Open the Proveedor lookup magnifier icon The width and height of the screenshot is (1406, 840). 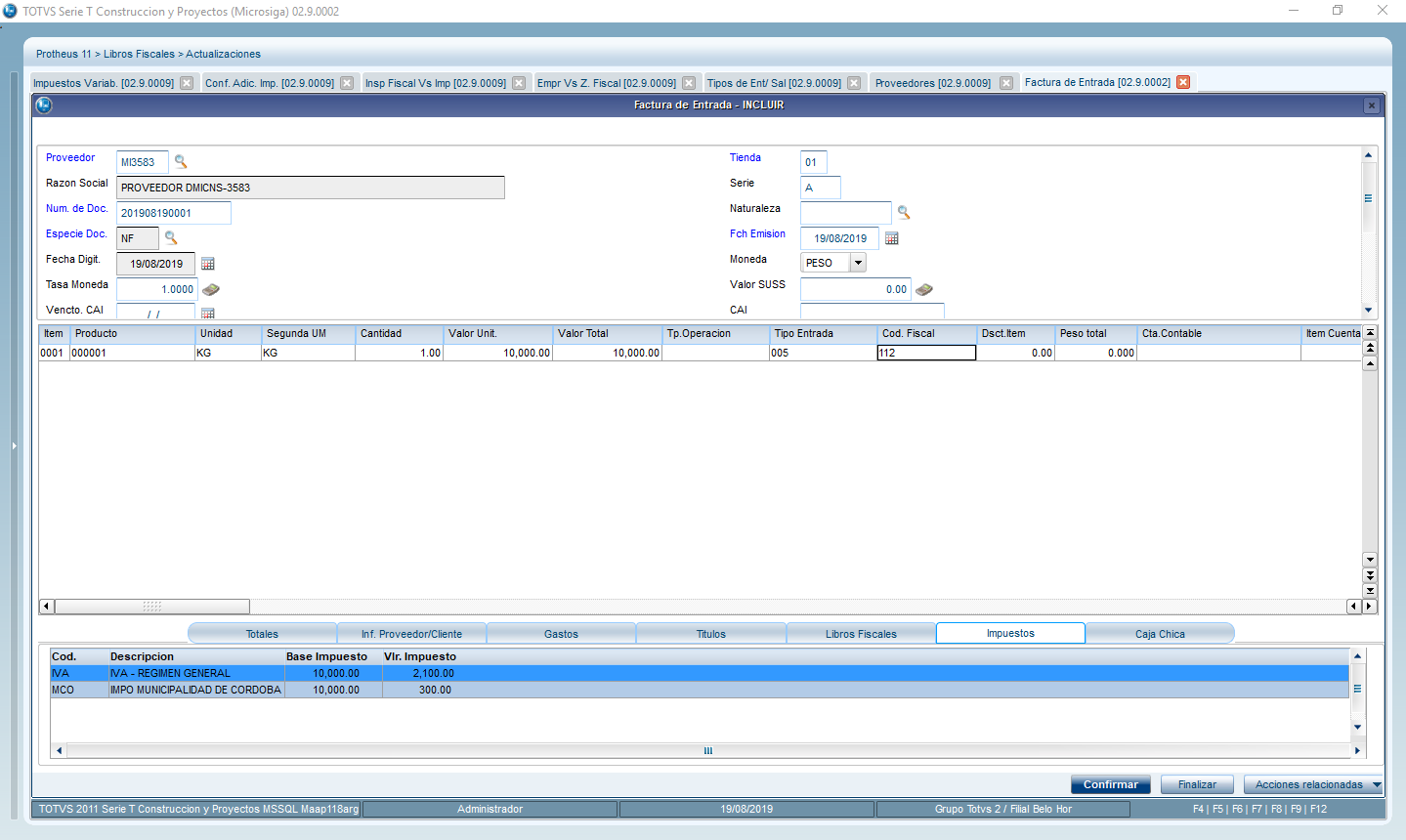click(181, 162)
